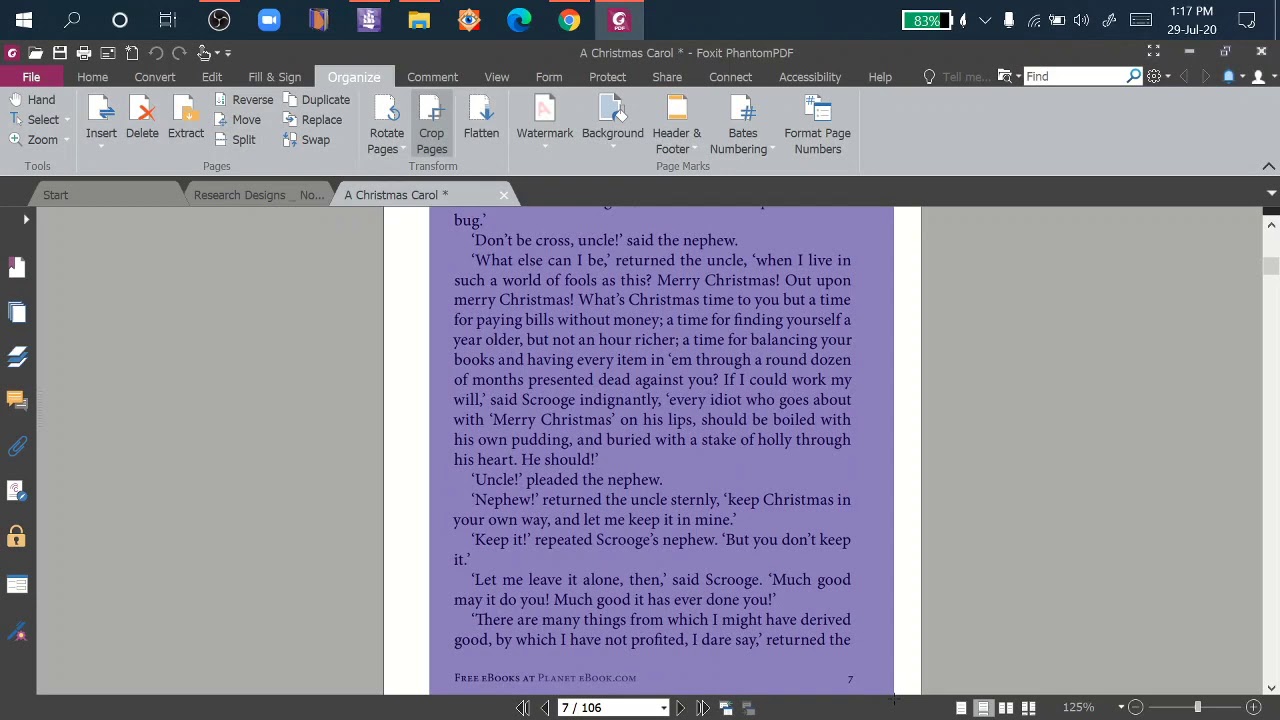The height and width of the screenshot is (720, 1280).
Task: Click Delete pages icon
Action: point(142,117)
